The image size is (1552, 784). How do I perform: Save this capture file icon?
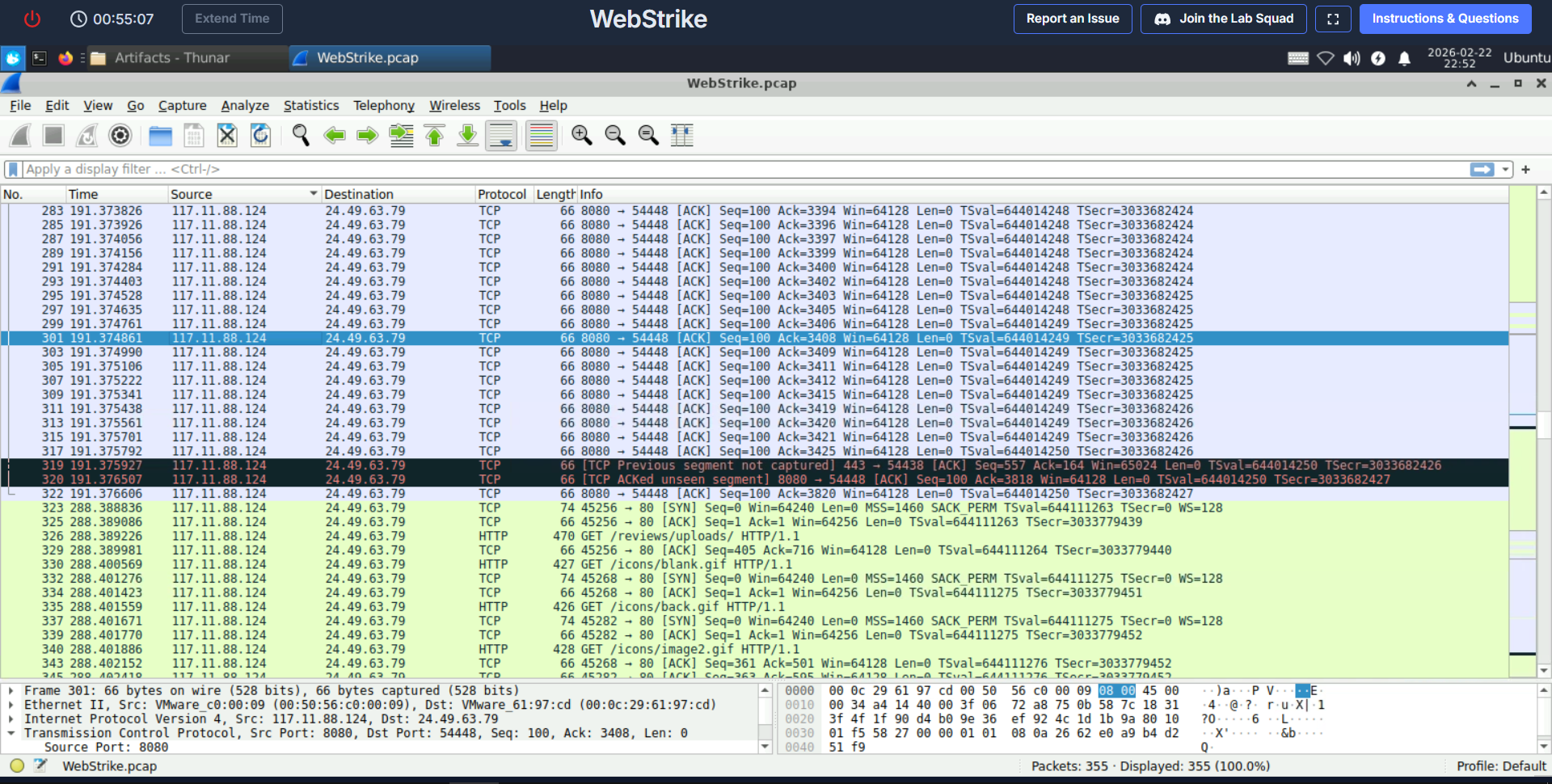[x=194, y=136]
